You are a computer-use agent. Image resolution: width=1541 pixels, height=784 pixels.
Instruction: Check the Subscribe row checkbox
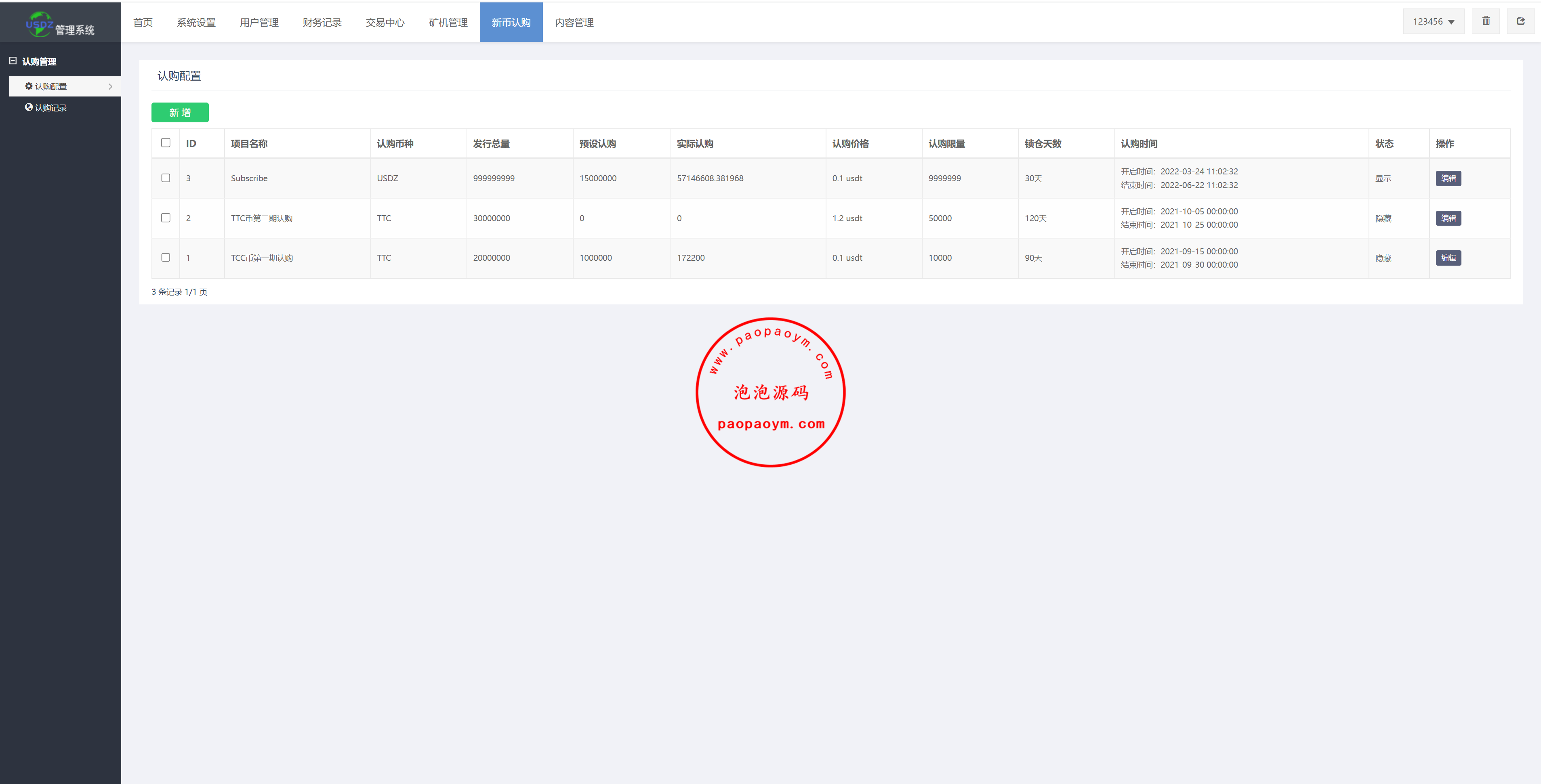(x=166, y=178)
